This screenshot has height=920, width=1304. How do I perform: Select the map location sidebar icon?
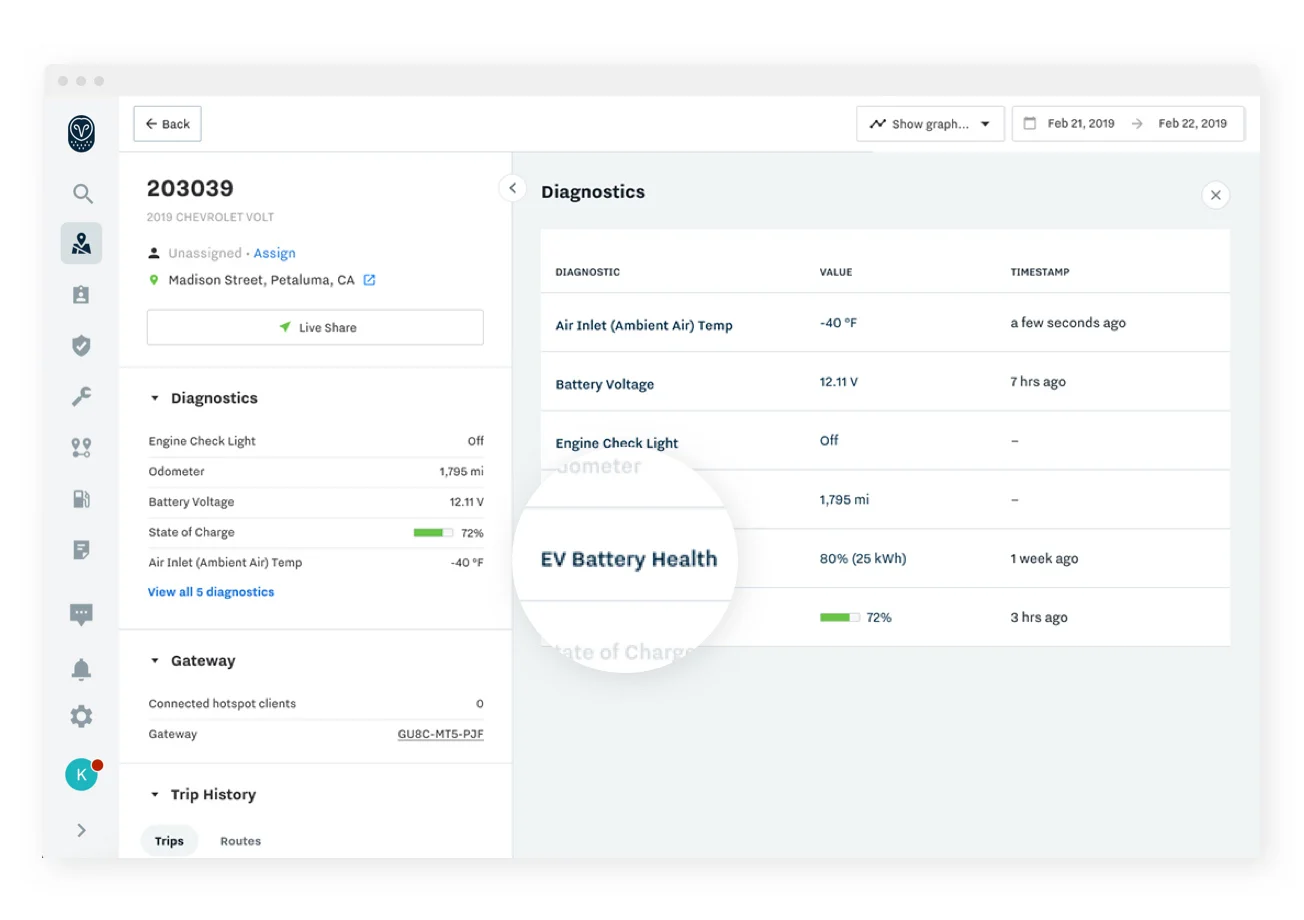click(x=81, y=243)
